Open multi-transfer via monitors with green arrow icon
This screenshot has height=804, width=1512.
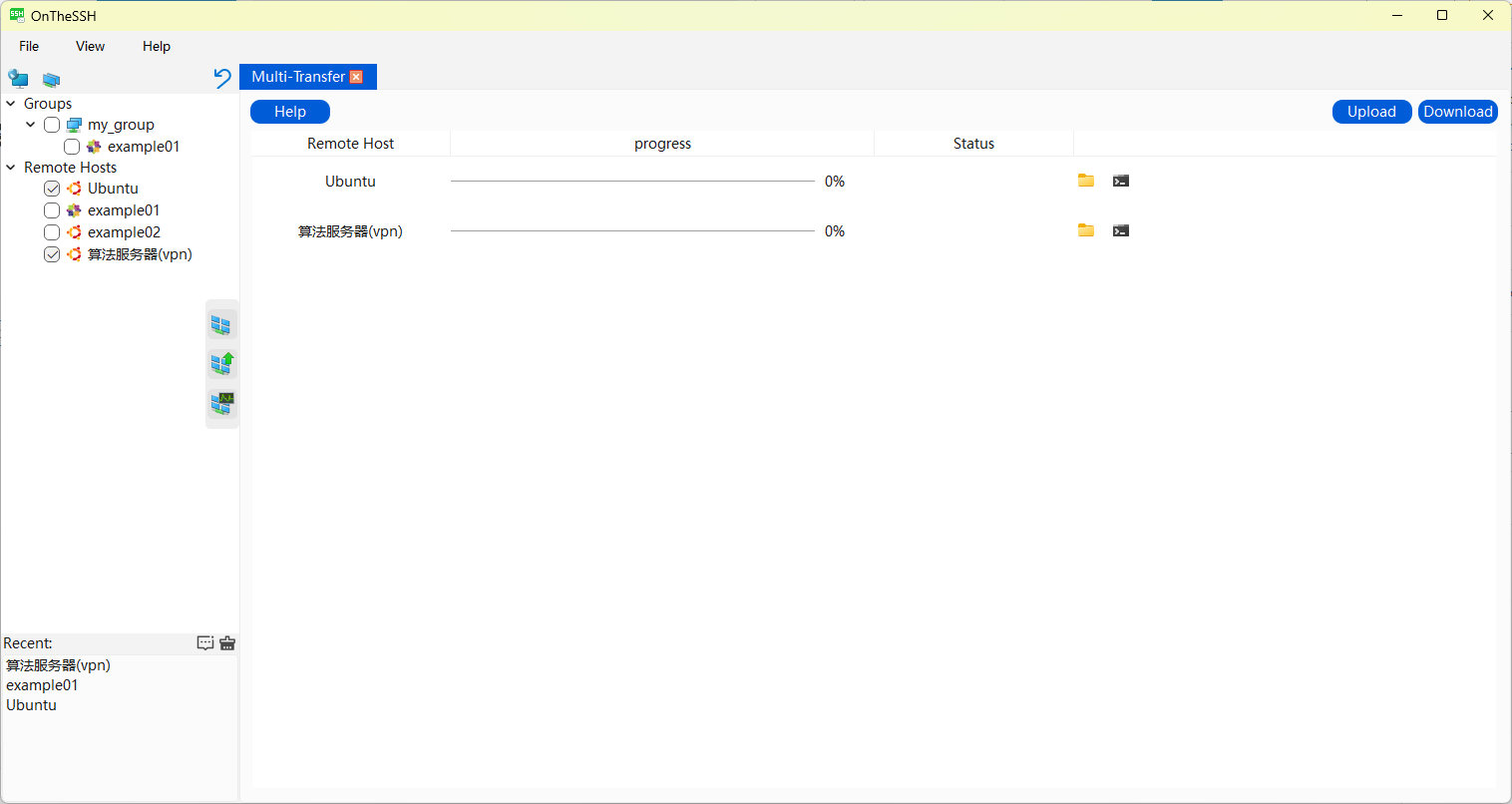point(221,364)
